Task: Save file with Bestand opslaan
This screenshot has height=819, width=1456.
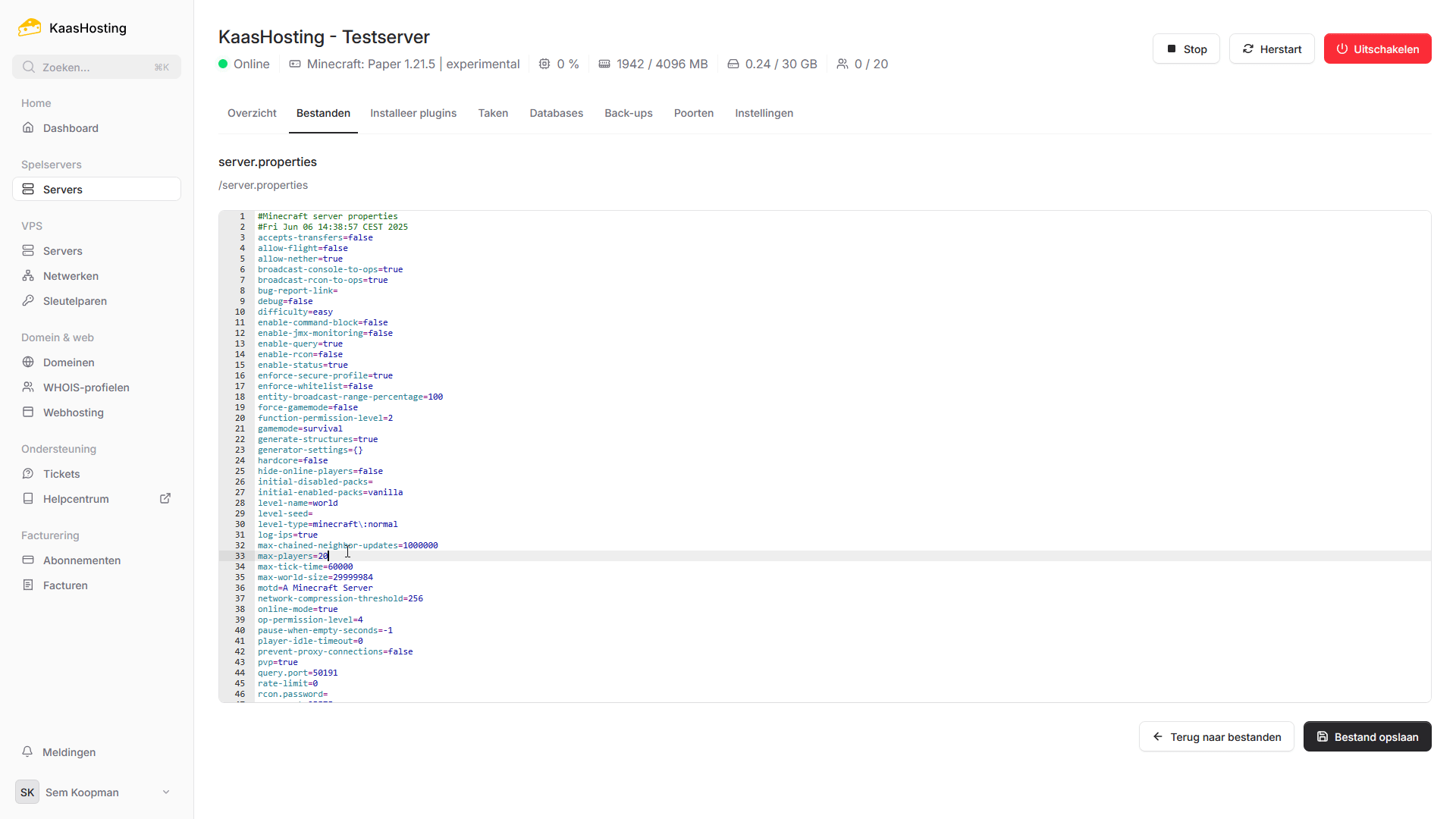Action: 1367,737
